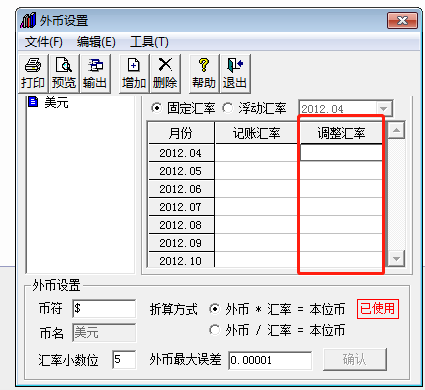Screen dimensions: 425x390
Task: Choose 外币 * 汇率 = 本位币 conversion
Action: [x=215, y=309]
